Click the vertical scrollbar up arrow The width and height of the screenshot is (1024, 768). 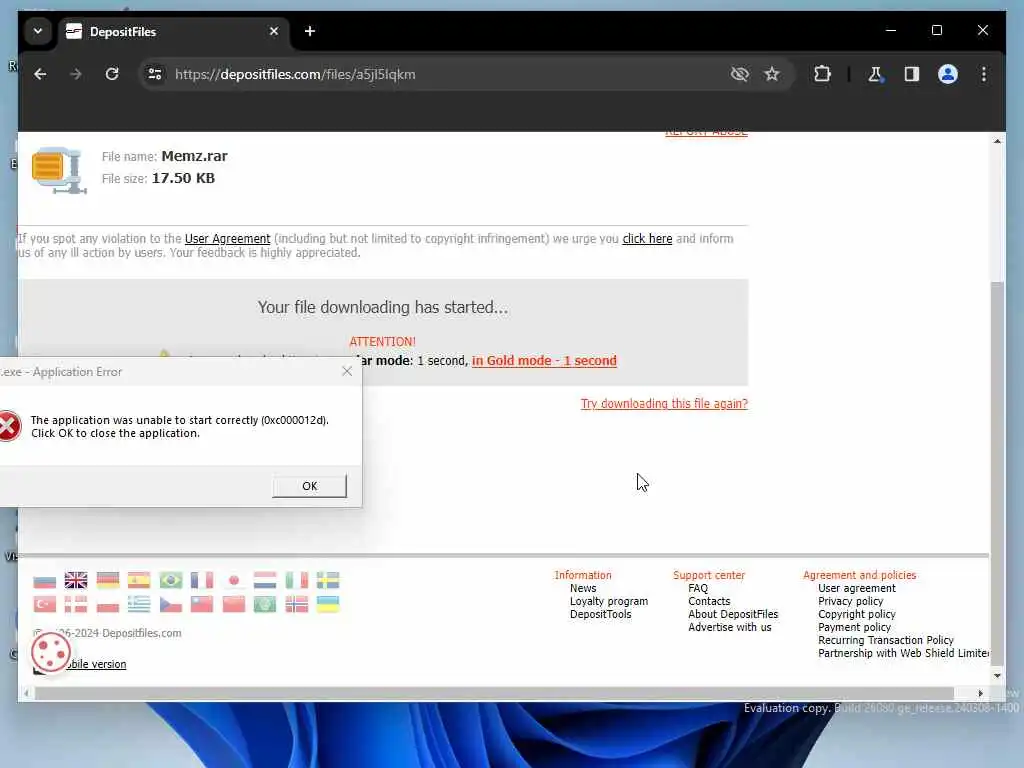click(997, 141)
